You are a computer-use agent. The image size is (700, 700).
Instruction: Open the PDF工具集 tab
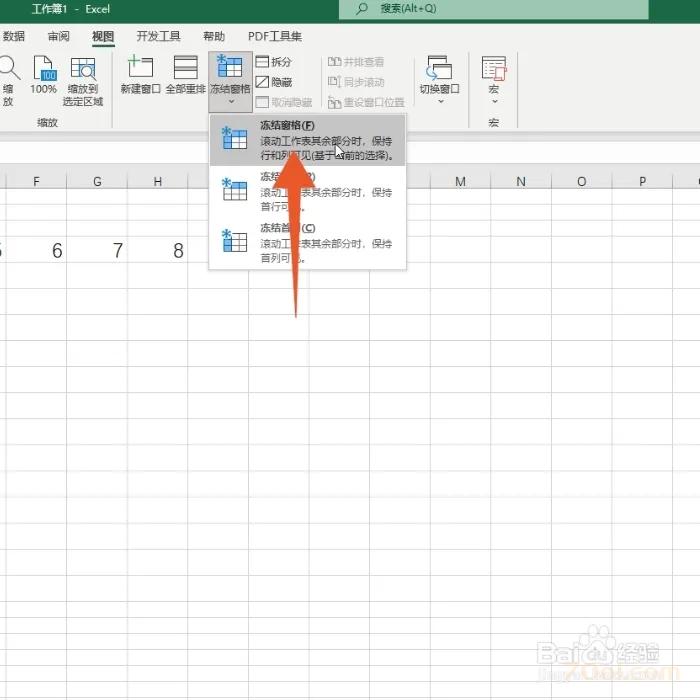pos(275,36)
